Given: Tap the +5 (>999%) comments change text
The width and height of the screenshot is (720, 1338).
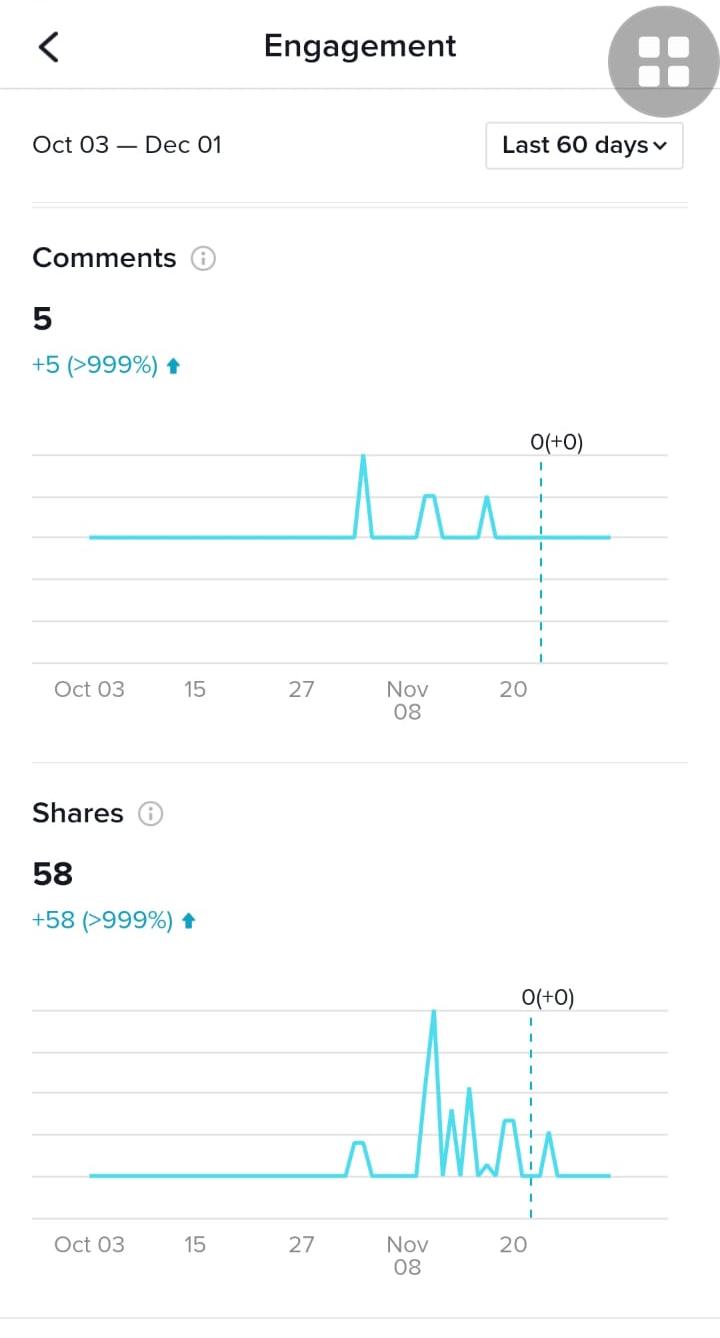Looking at the screenshot, I should click(x=95, y=366).
